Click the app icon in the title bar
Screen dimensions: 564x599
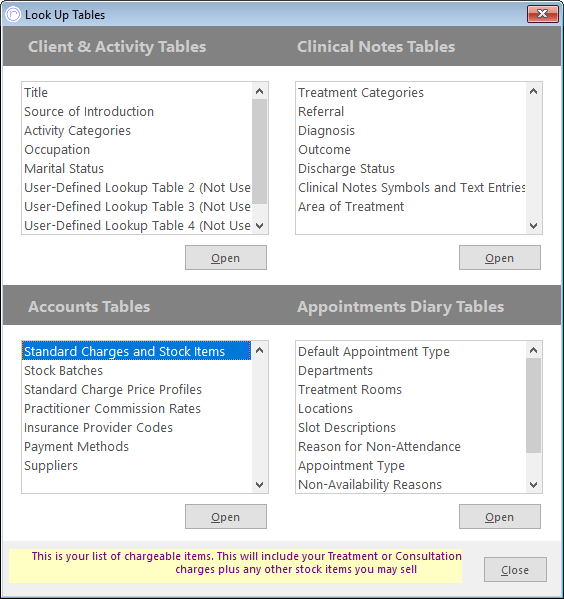pyautogui.click(x=13, y=15)
